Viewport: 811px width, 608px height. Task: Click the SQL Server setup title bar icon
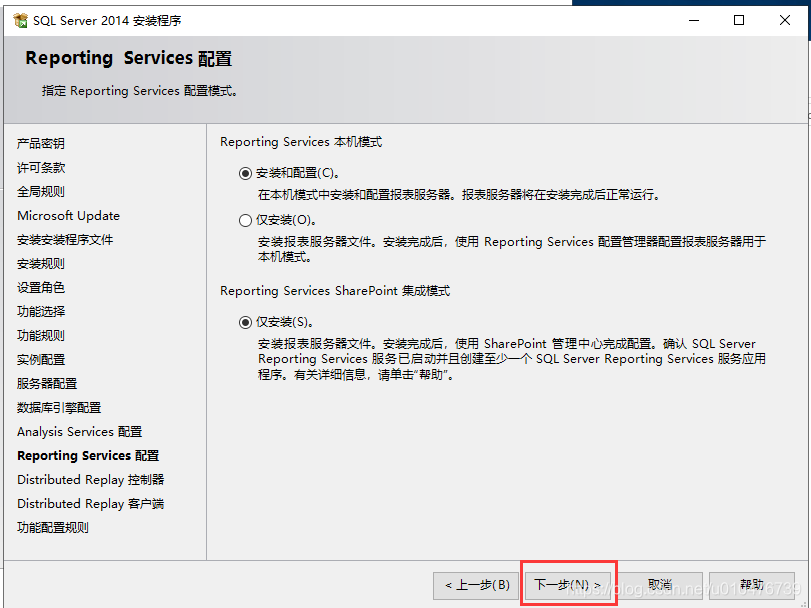point(21,20)
